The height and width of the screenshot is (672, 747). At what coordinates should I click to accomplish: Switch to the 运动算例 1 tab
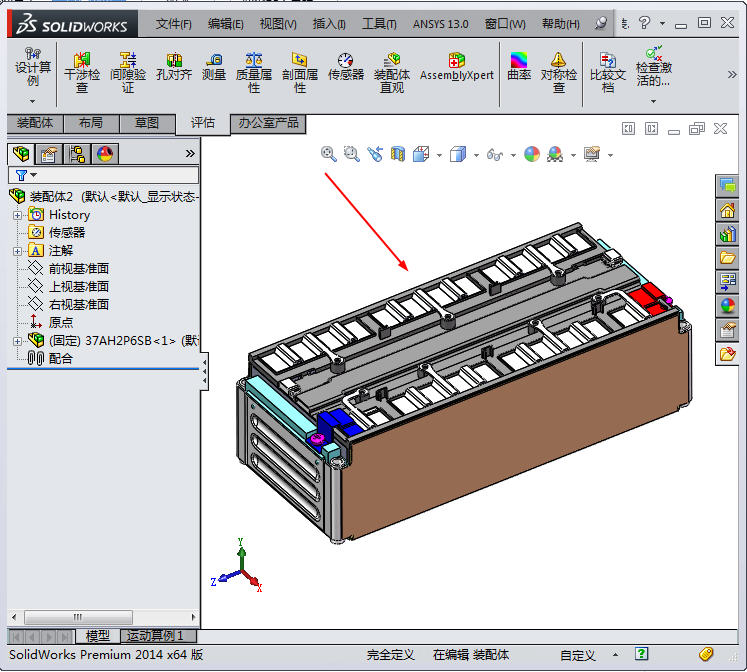158,636
